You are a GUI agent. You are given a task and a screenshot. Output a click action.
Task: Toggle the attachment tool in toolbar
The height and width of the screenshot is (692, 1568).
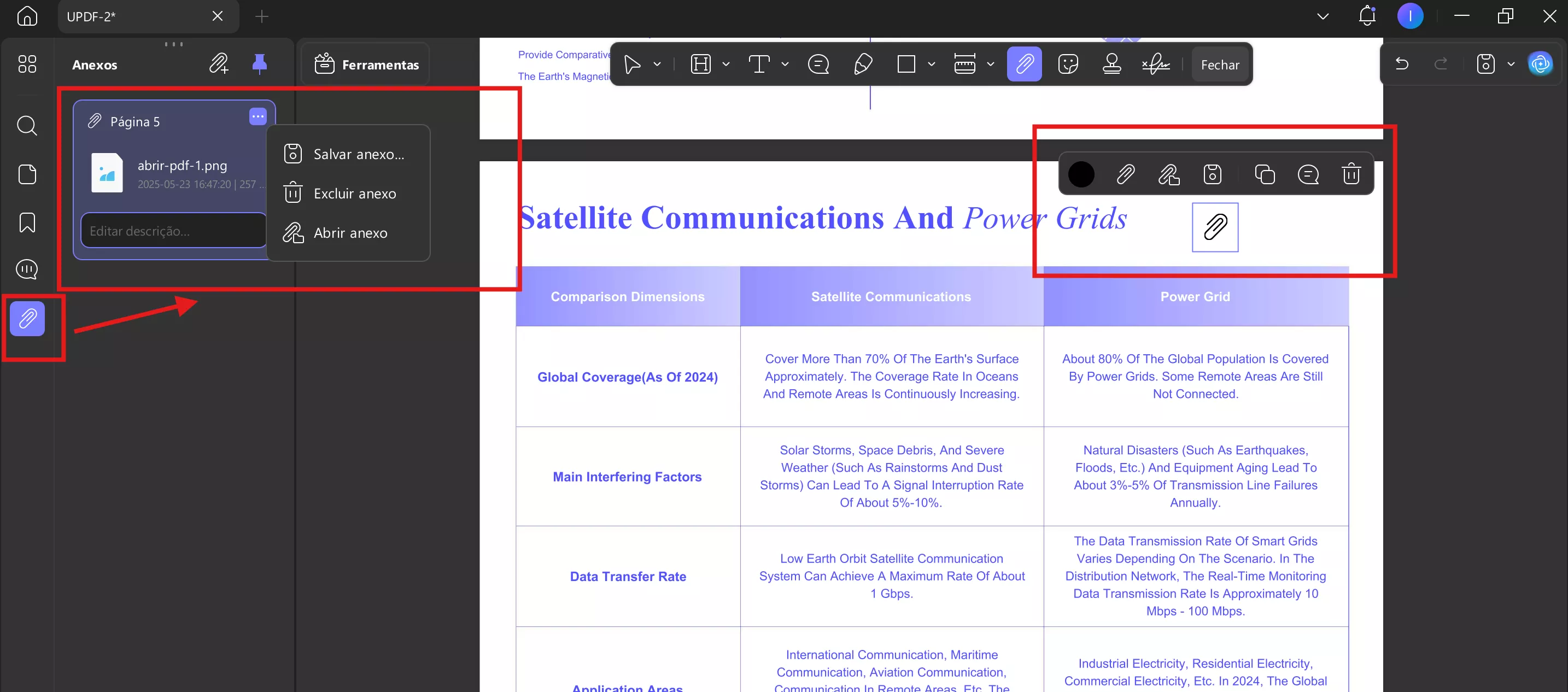click(1025, 64)
